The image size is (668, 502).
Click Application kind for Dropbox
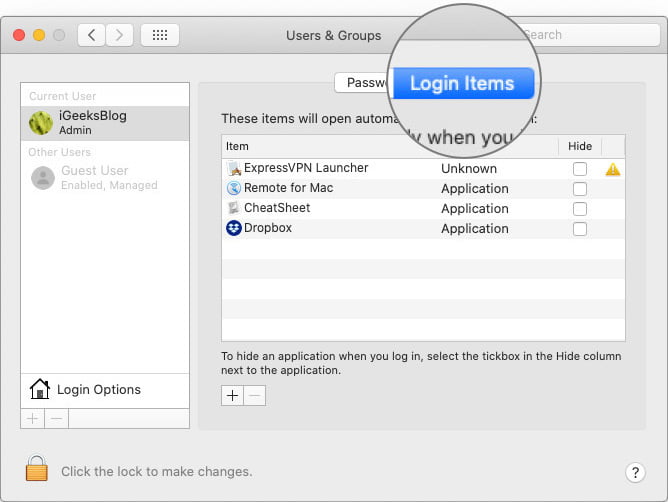click(x=475, y=229)
